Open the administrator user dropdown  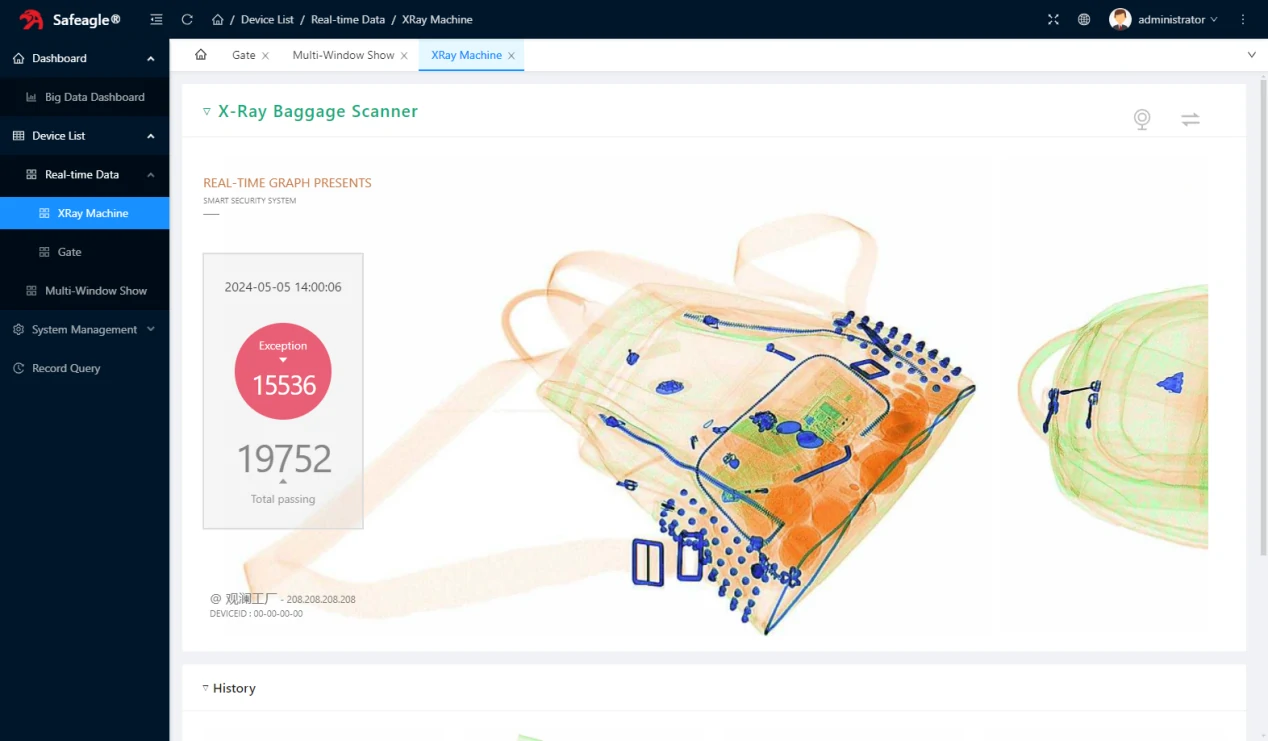(x=1164, y=19)
